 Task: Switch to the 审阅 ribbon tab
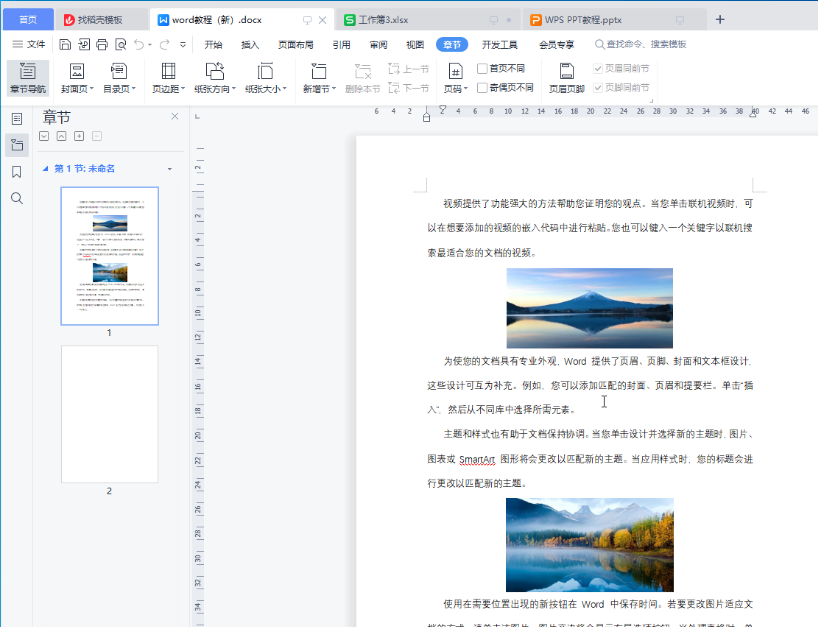(379, 45)
